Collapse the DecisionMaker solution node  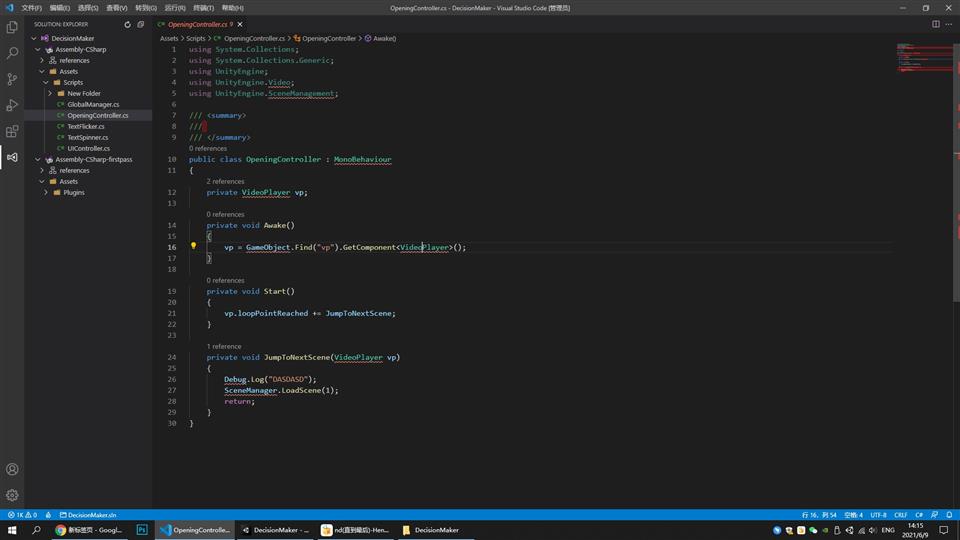click(34, 39)
